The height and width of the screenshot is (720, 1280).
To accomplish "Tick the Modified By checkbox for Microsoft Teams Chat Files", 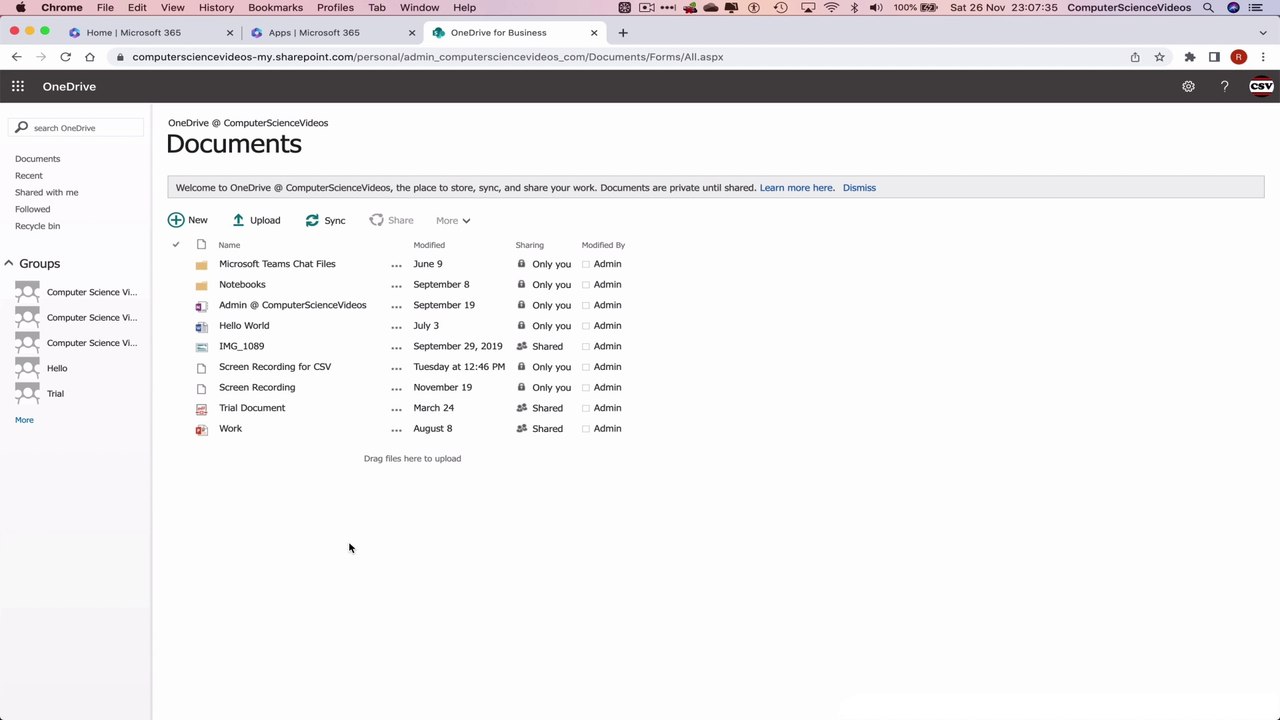I will 586,265.
